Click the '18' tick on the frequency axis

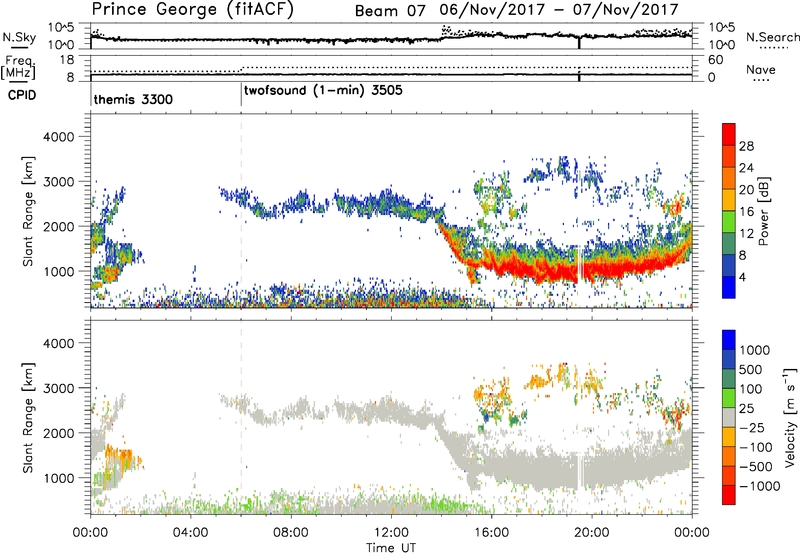pyautogui.click(x=67, y=60)
